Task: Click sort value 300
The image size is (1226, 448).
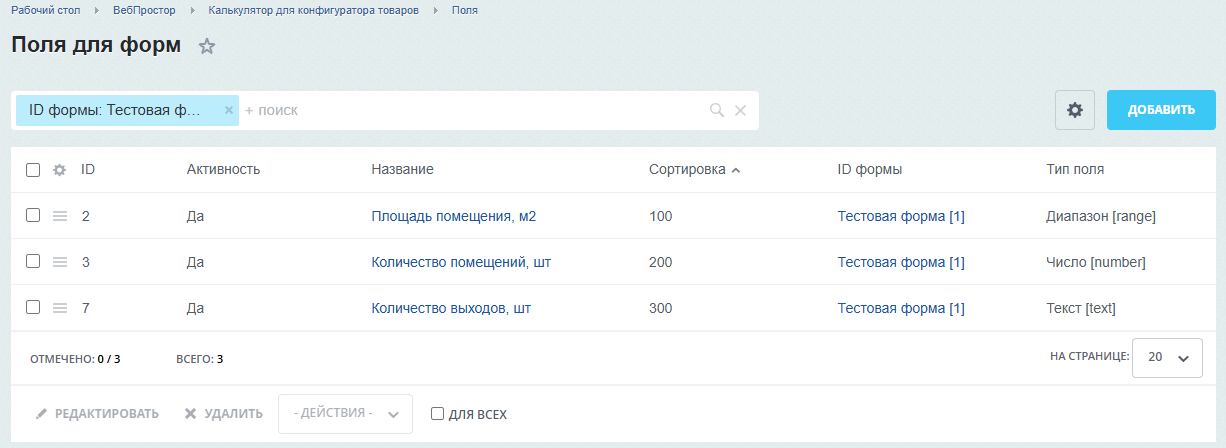Action: [x=661, y=308]
